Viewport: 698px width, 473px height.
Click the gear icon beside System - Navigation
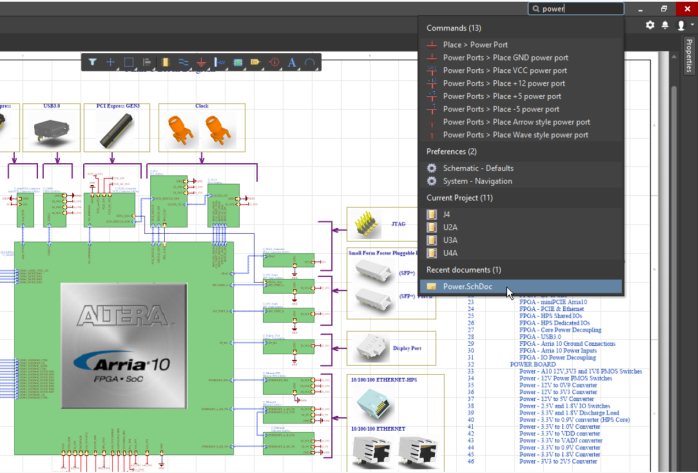click(x=431, y=181)
